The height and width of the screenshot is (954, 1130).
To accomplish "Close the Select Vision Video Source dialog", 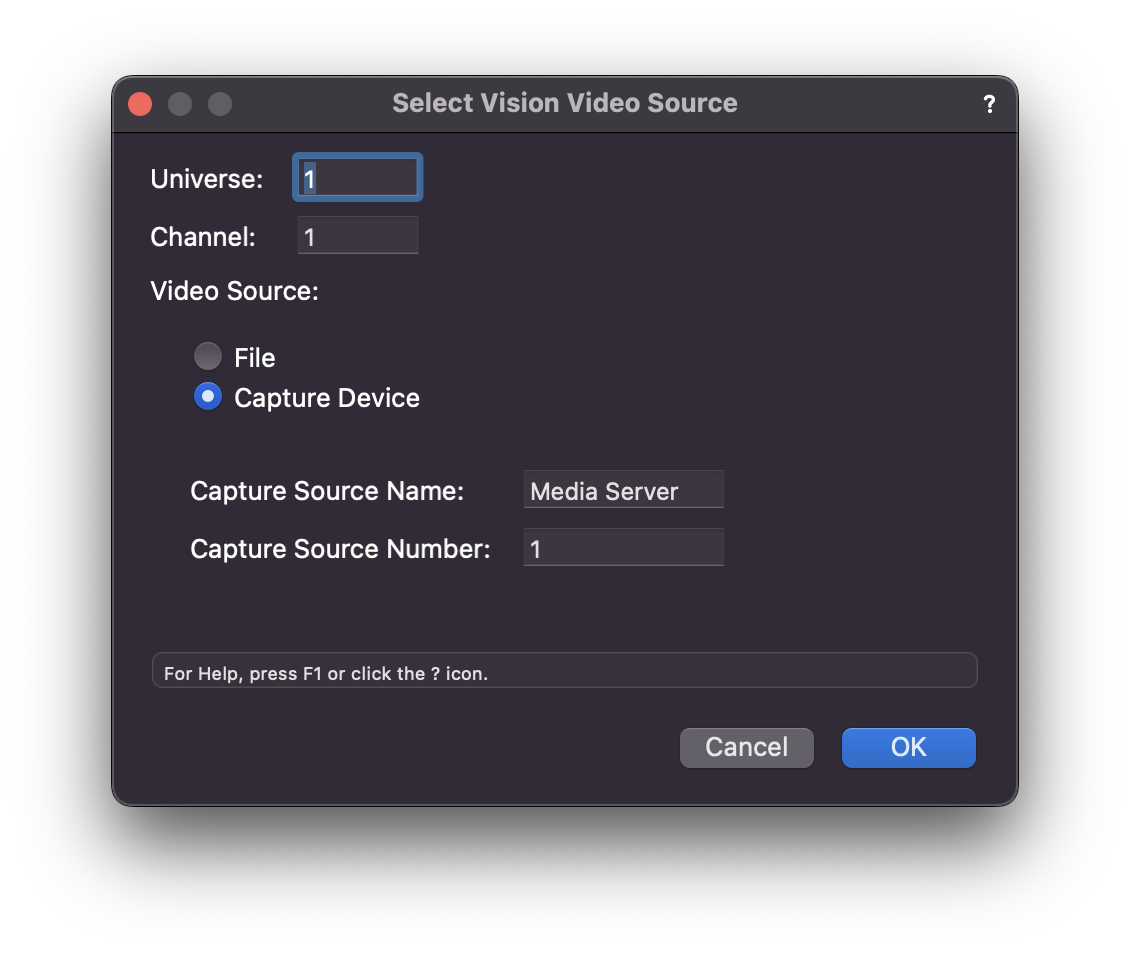I will click(140, 104).
